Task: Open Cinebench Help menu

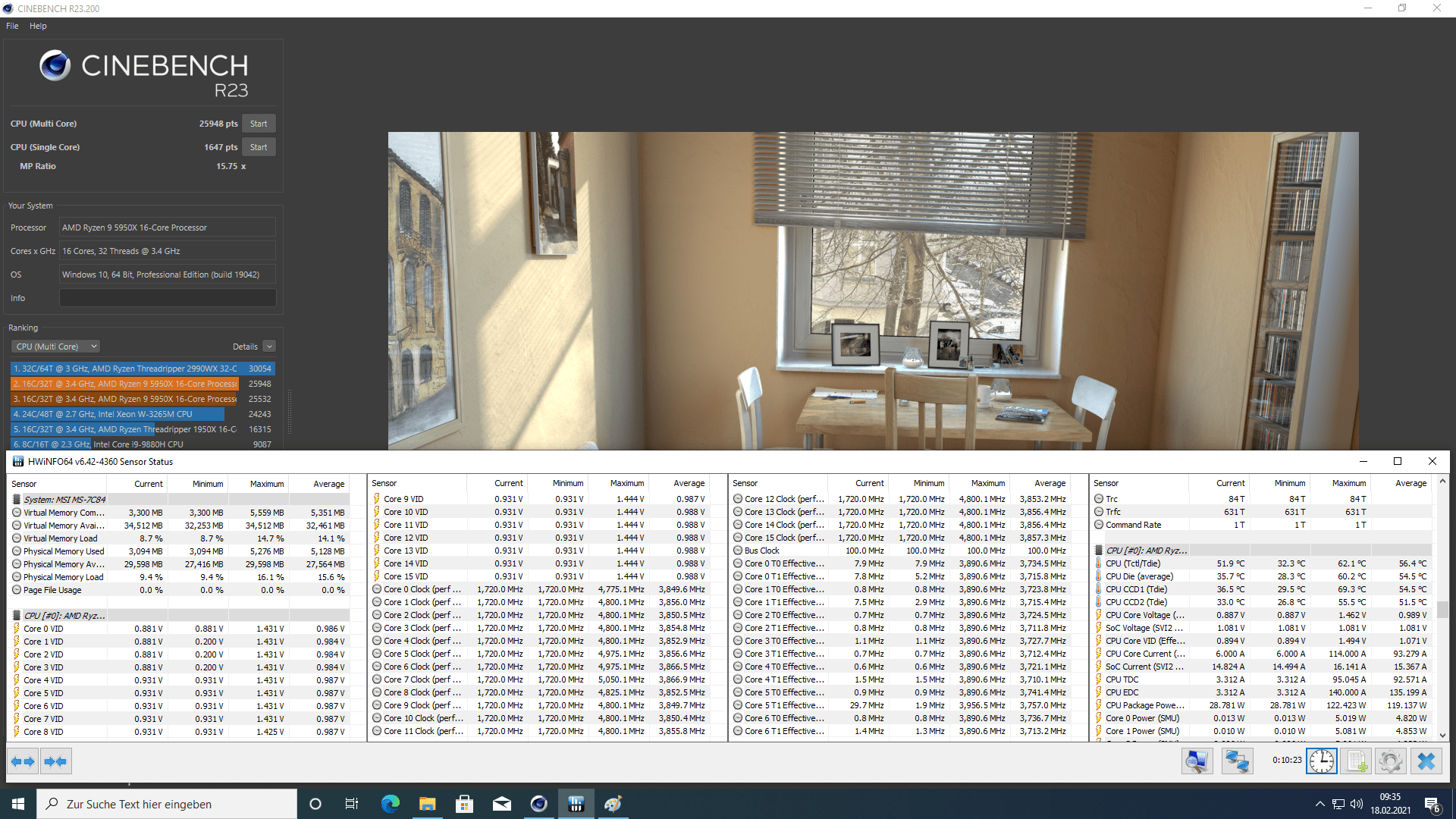Action: pyautogui.click(x=38, y=26)
